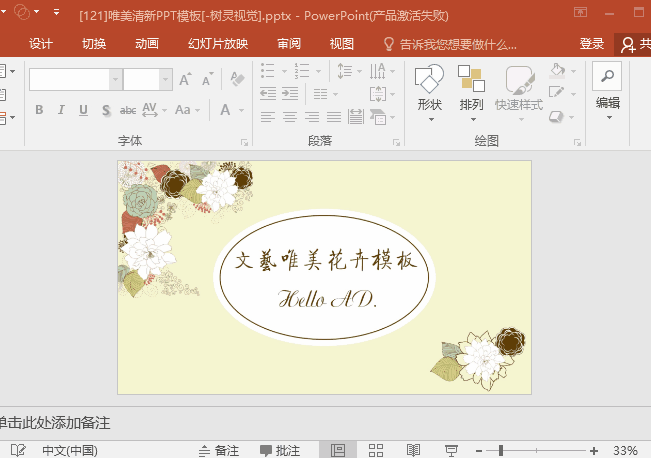This screenshot has height=458, width=651.
Task: Toggle the Notes (备注) pane
Action: click(219, 450)
